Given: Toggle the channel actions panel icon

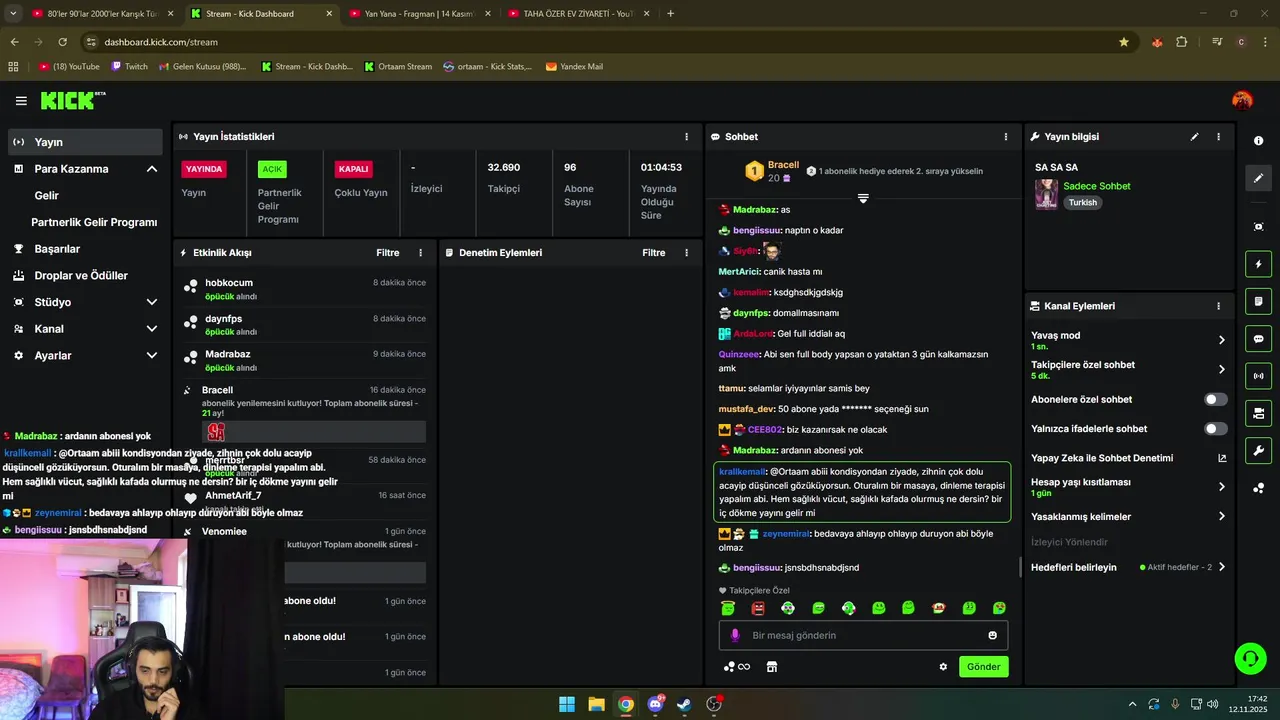Looking at the screenshot, I should [1258, 413].
